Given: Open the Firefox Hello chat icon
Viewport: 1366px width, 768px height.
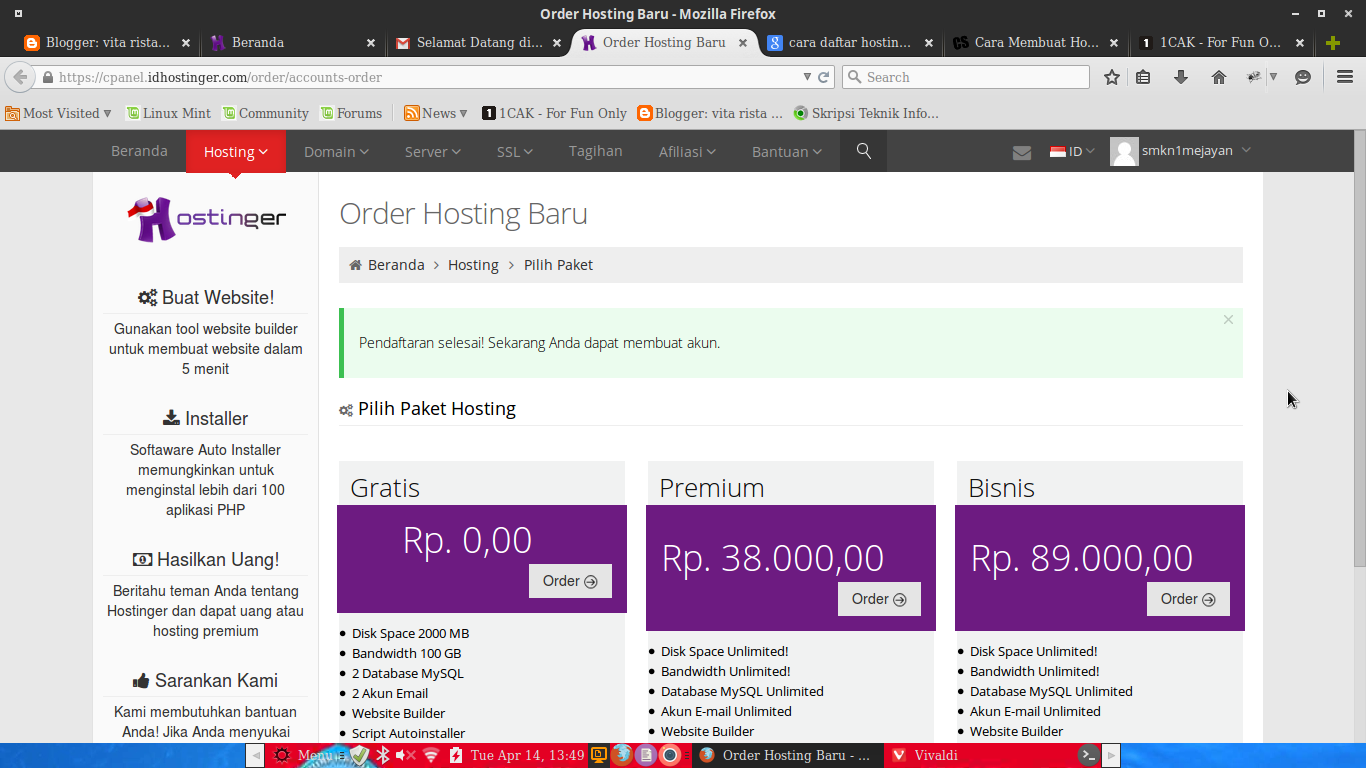Looking at the screenshot, I should click(x=1303, y=77).
